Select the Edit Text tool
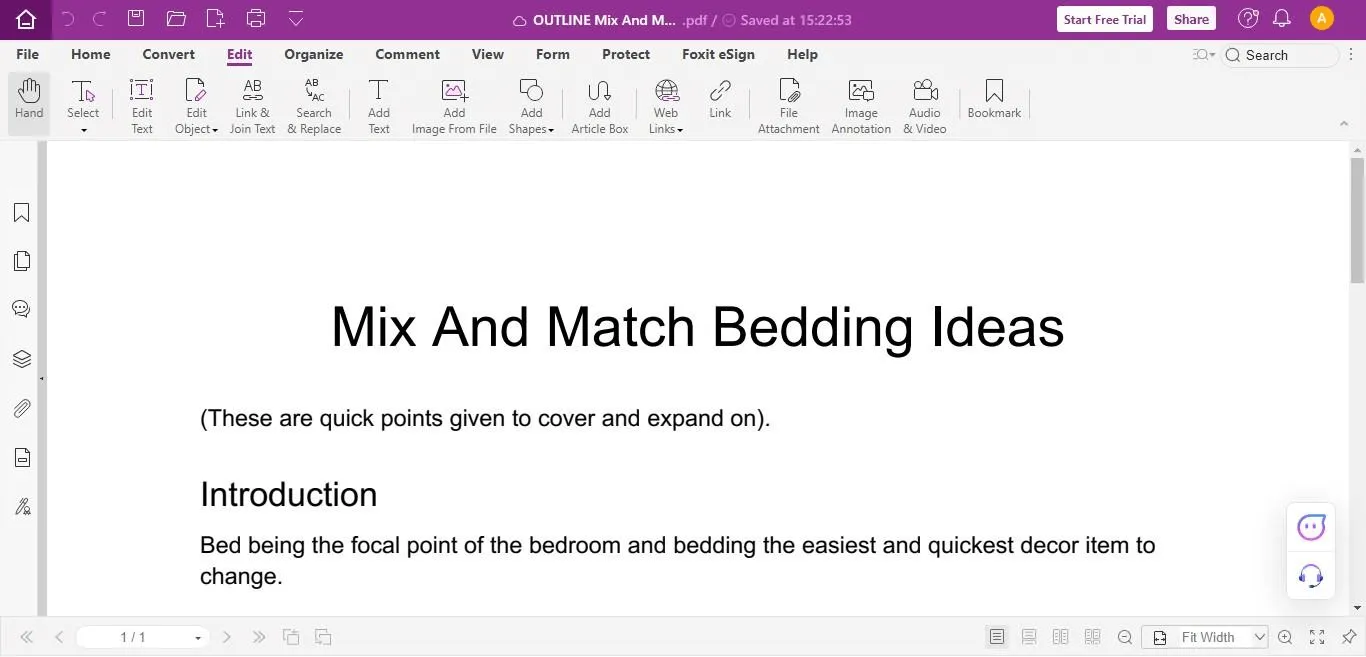 click(x=142, y=106)
